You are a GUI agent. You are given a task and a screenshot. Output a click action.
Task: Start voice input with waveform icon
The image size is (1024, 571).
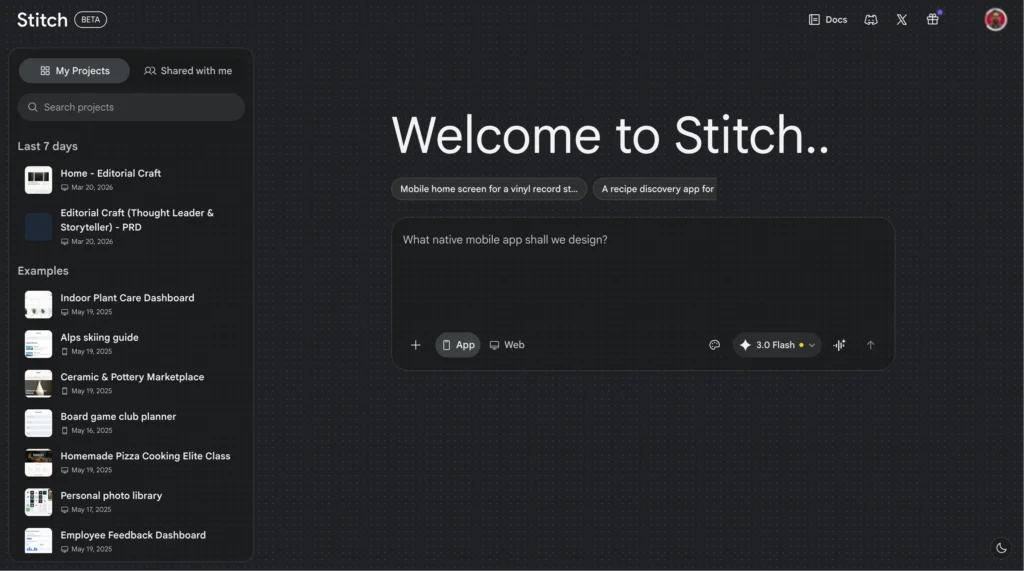point(839,345)
